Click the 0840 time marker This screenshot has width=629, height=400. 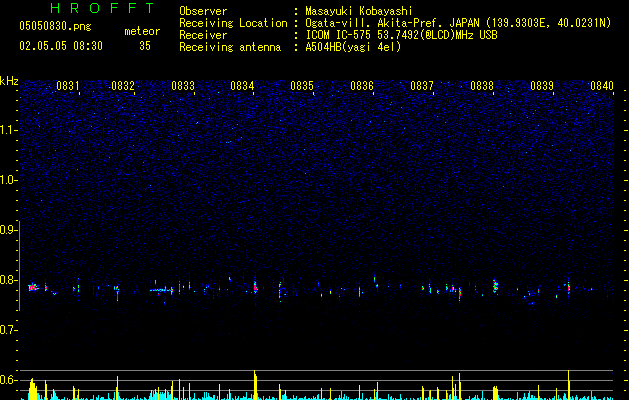click(602, 86)
